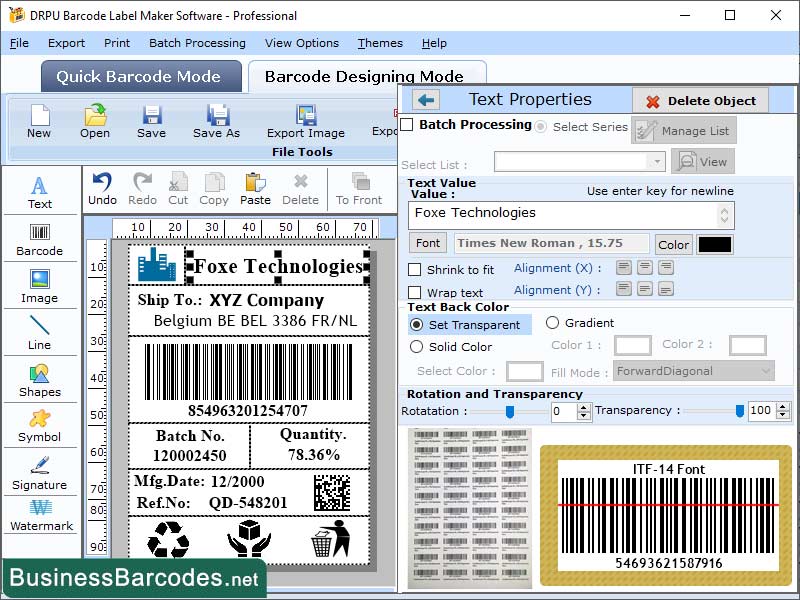
Task: Click inside the Foxe Technologies text field
Action: coord(560,213)
